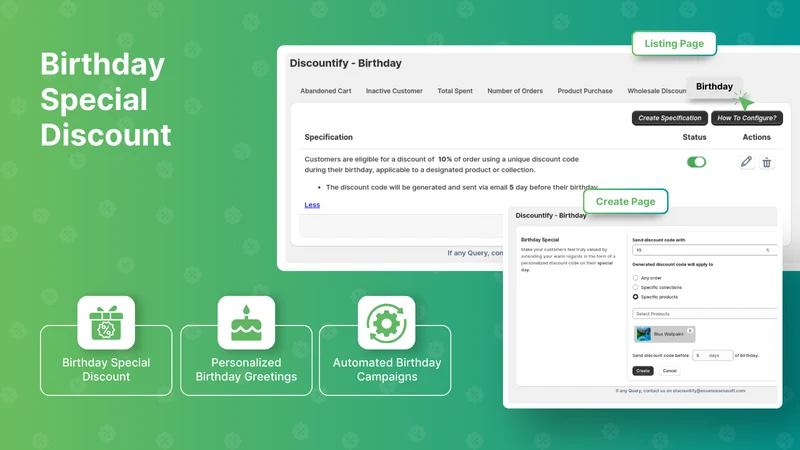Toggle the specification Status switch off
This screenshot has width=800, height=450.
pos(696,162)
